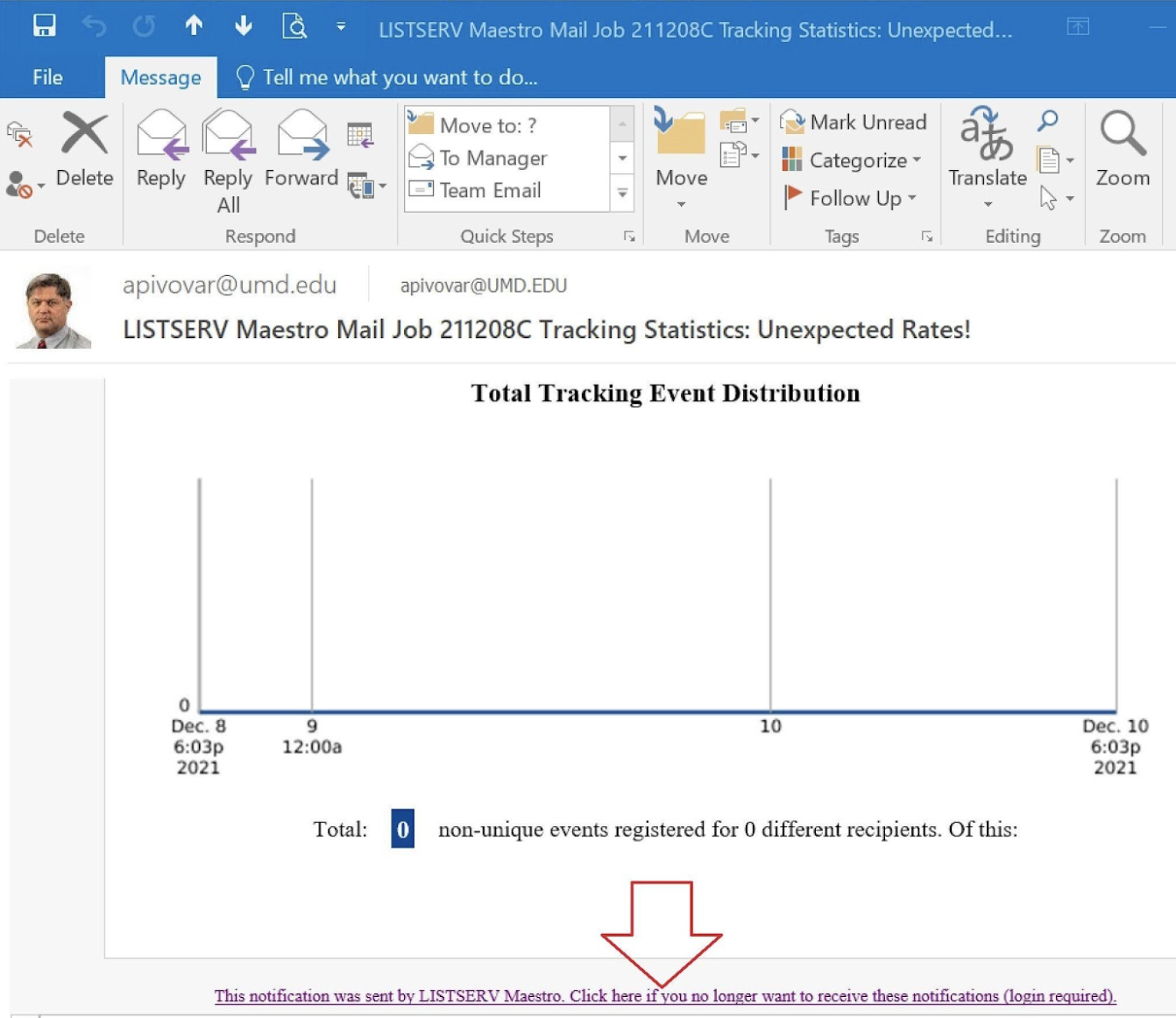The image size is (1176, 1018).
Task: Open the Translate dropdown
Action: 988,158
